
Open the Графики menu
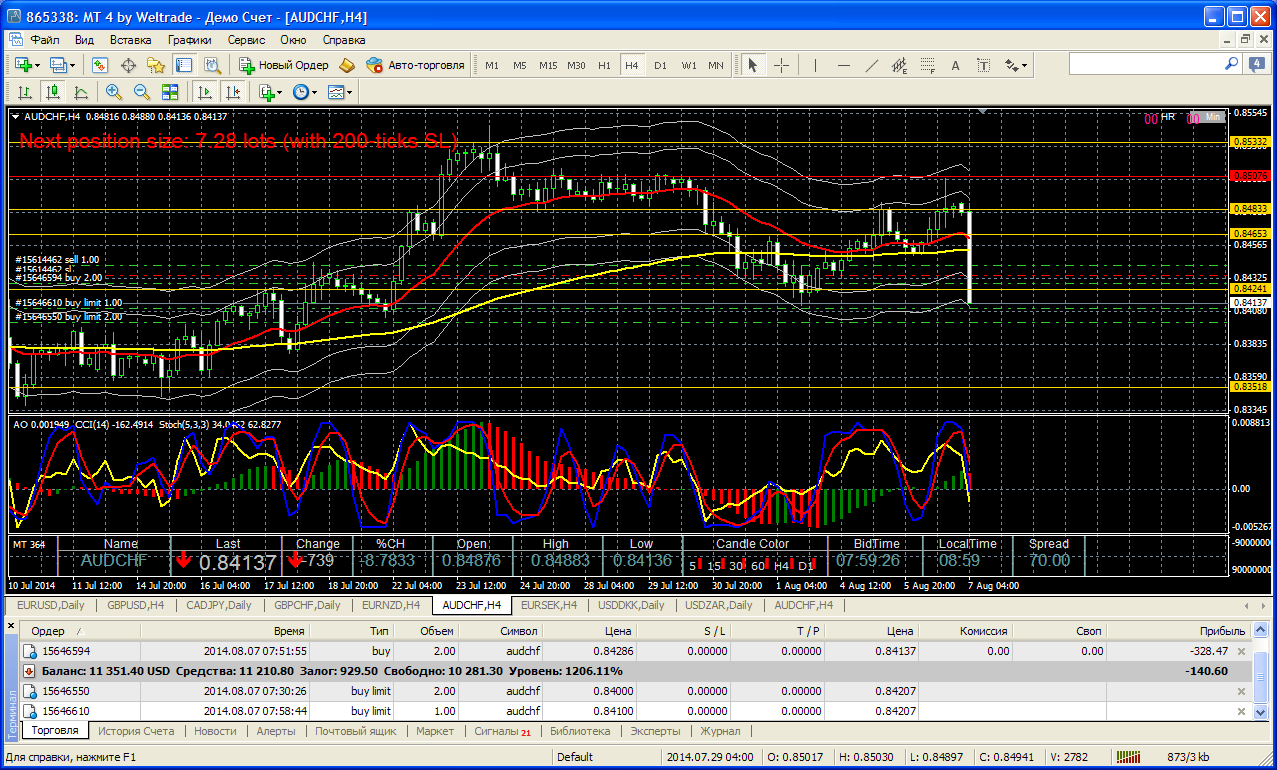pos(189,40)
